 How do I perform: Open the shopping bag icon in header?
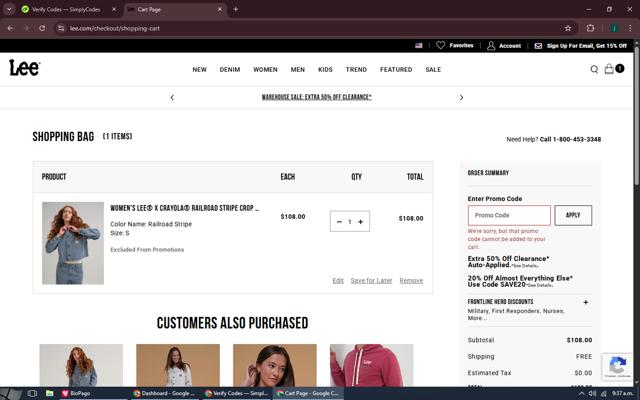(609, 69)
